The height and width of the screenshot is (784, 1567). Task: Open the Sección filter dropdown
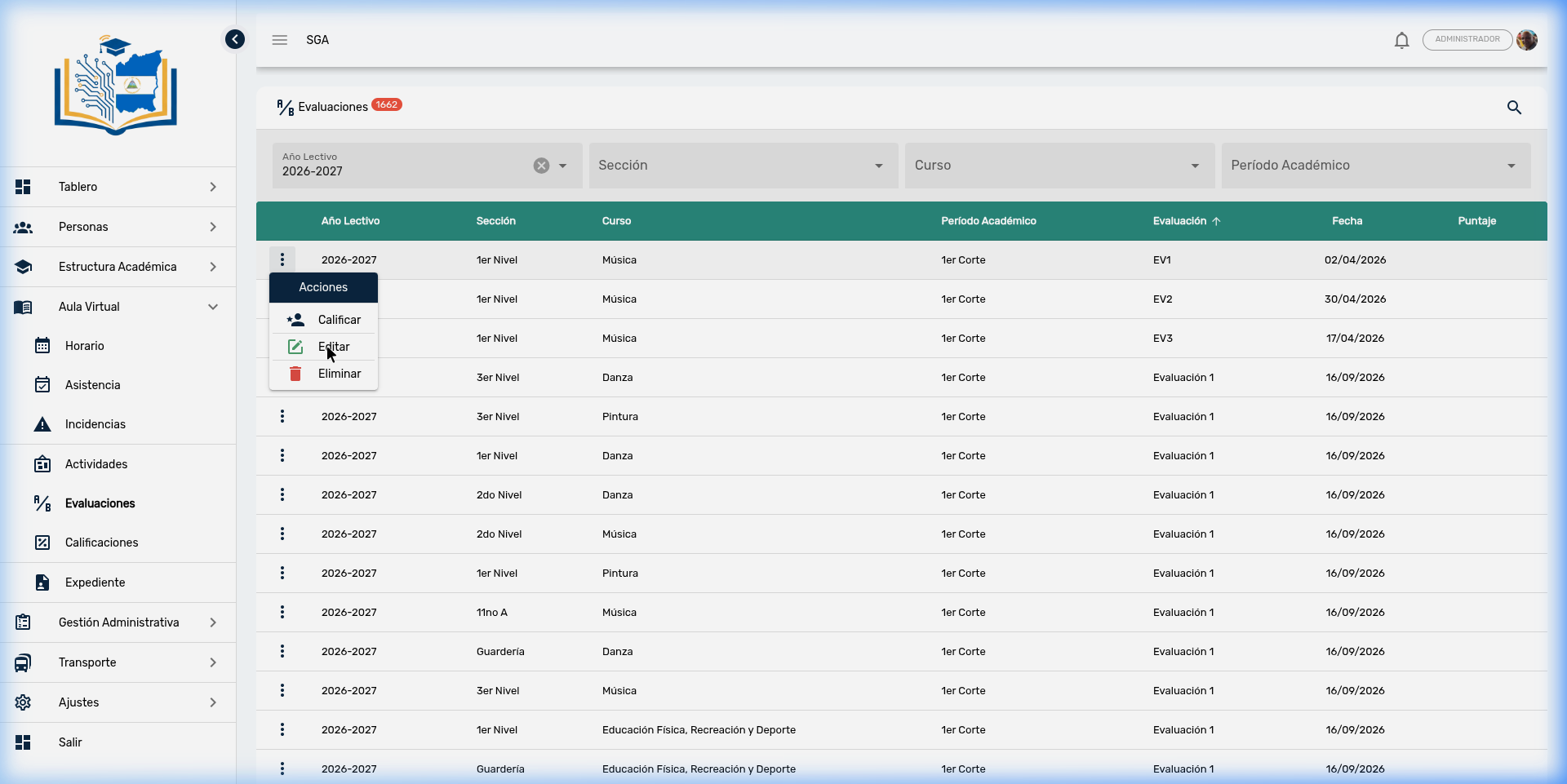click(x=743, y=166)
